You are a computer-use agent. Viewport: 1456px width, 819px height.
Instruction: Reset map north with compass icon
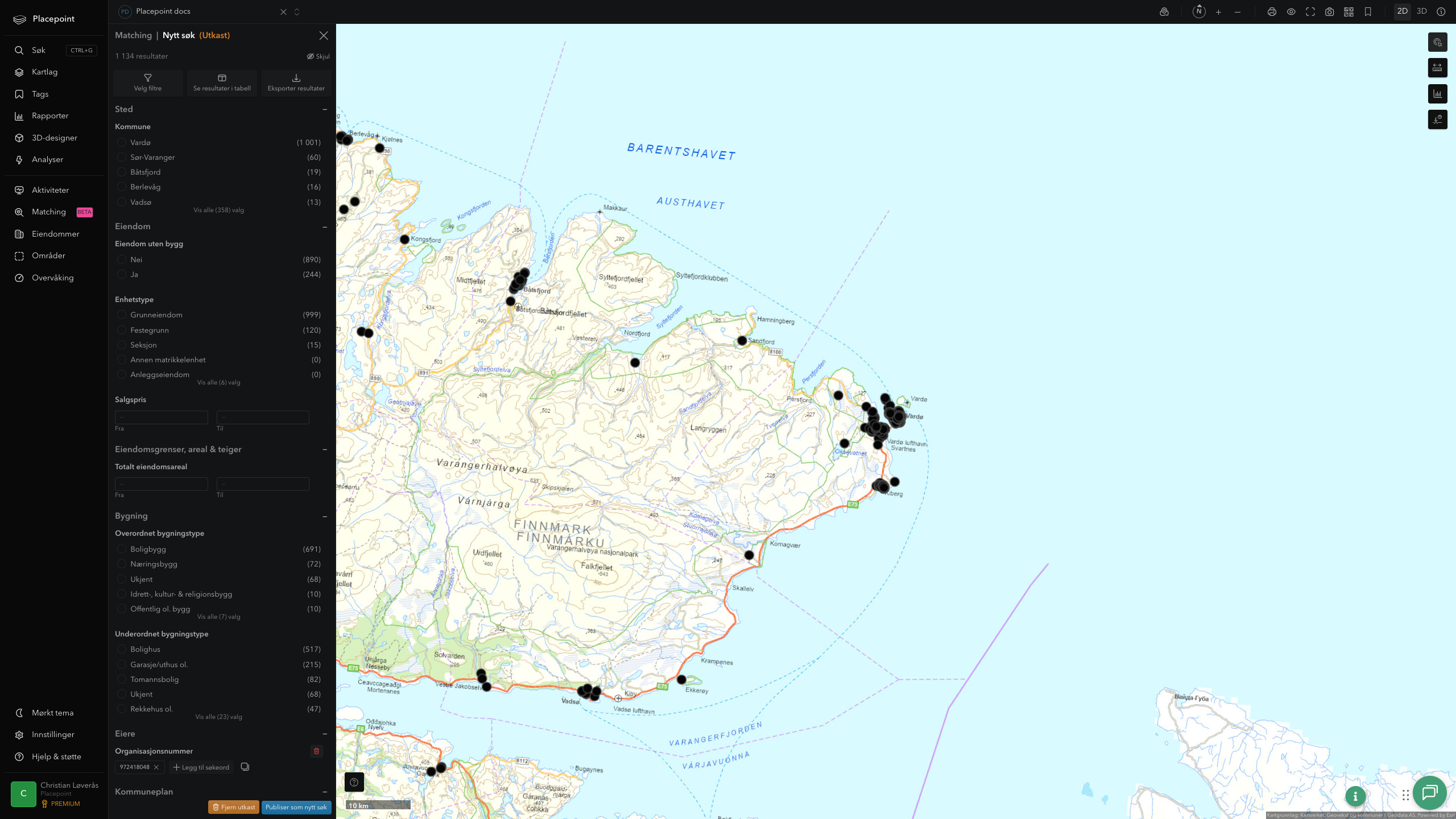pos(1199,11)
